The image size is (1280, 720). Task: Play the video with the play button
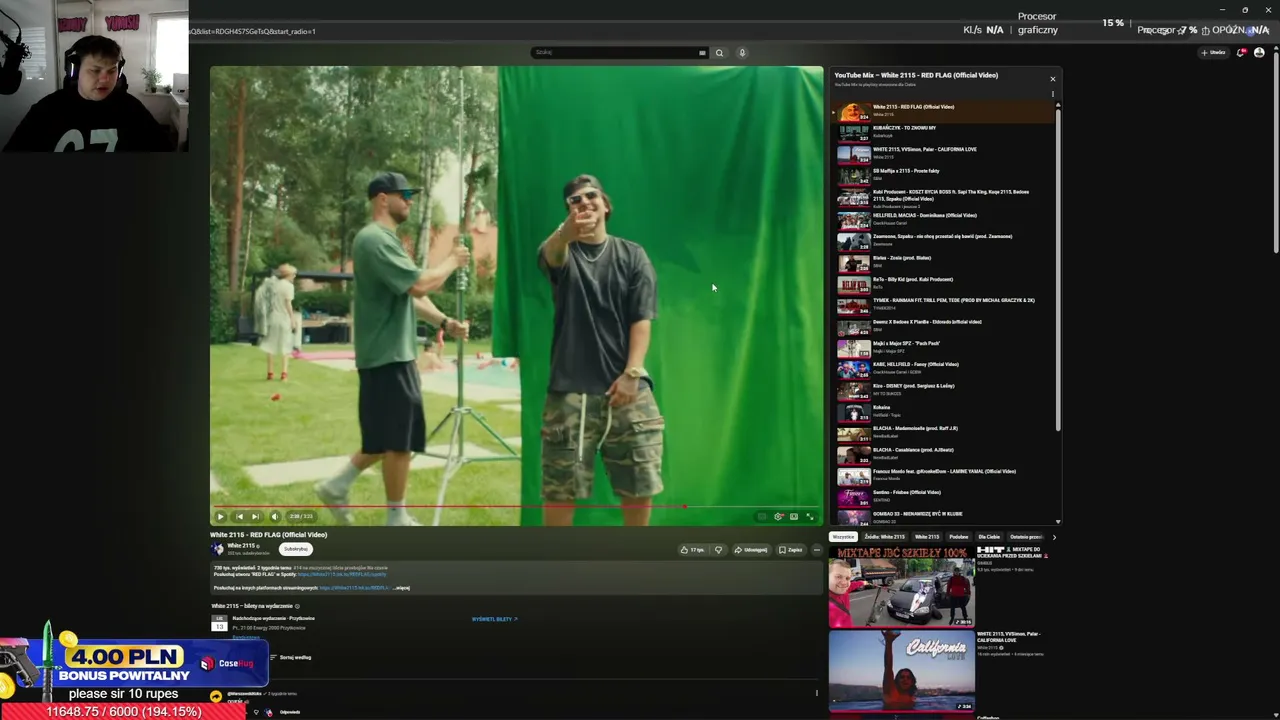point(221,516)
